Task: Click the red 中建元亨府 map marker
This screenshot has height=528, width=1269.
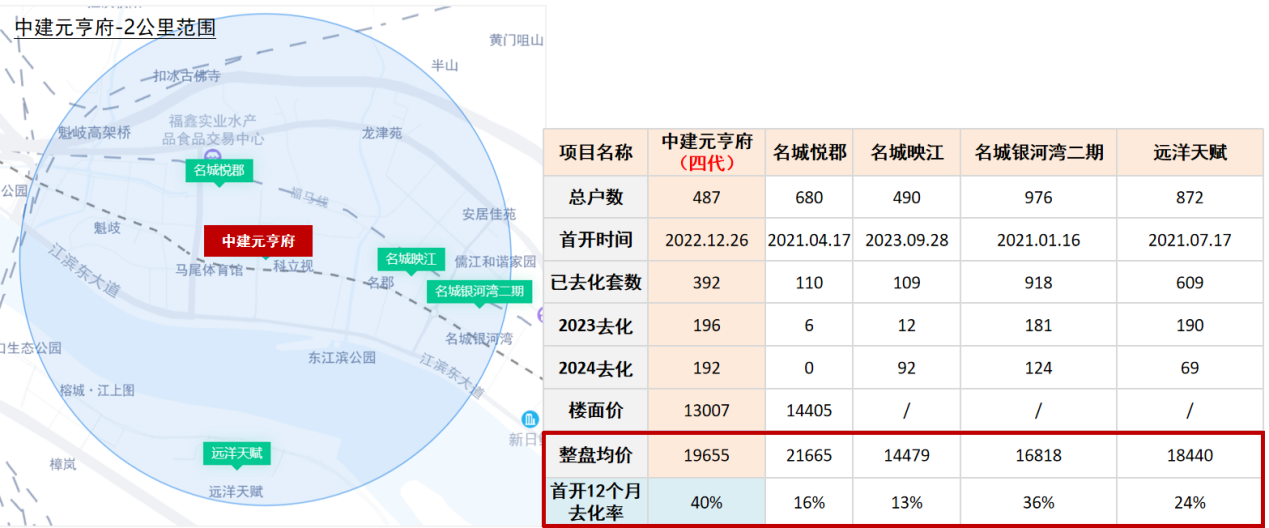Action: 258,241
